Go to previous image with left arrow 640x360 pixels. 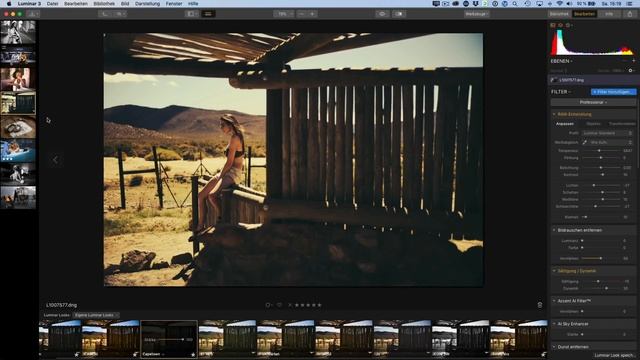pos(55,160)
